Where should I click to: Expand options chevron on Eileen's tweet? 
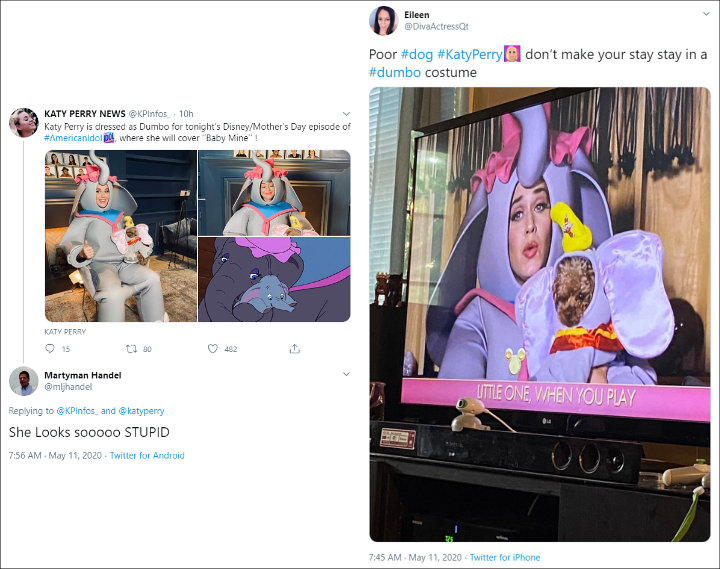pos(706,14)
